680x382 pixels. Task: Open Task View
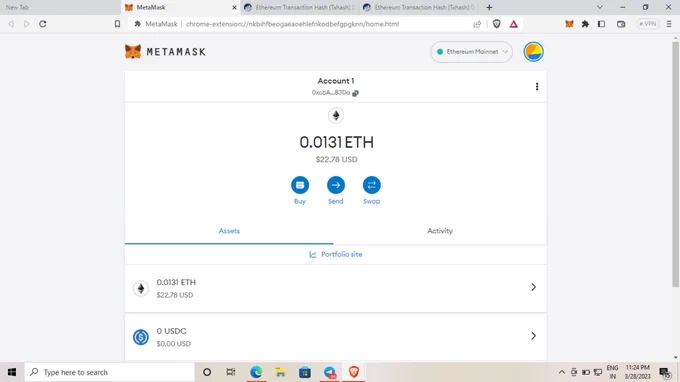pyautogui.click(x=231, y=372)
